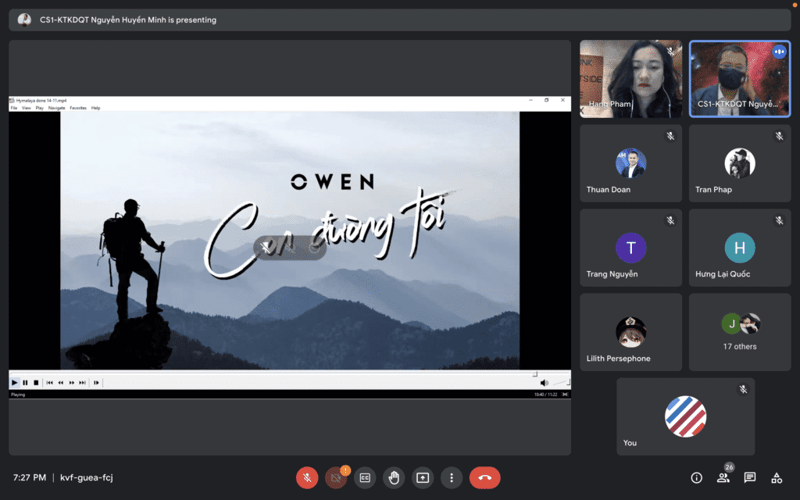
Task: Click the muted mic icon on your tile
Action: (743, 389)
